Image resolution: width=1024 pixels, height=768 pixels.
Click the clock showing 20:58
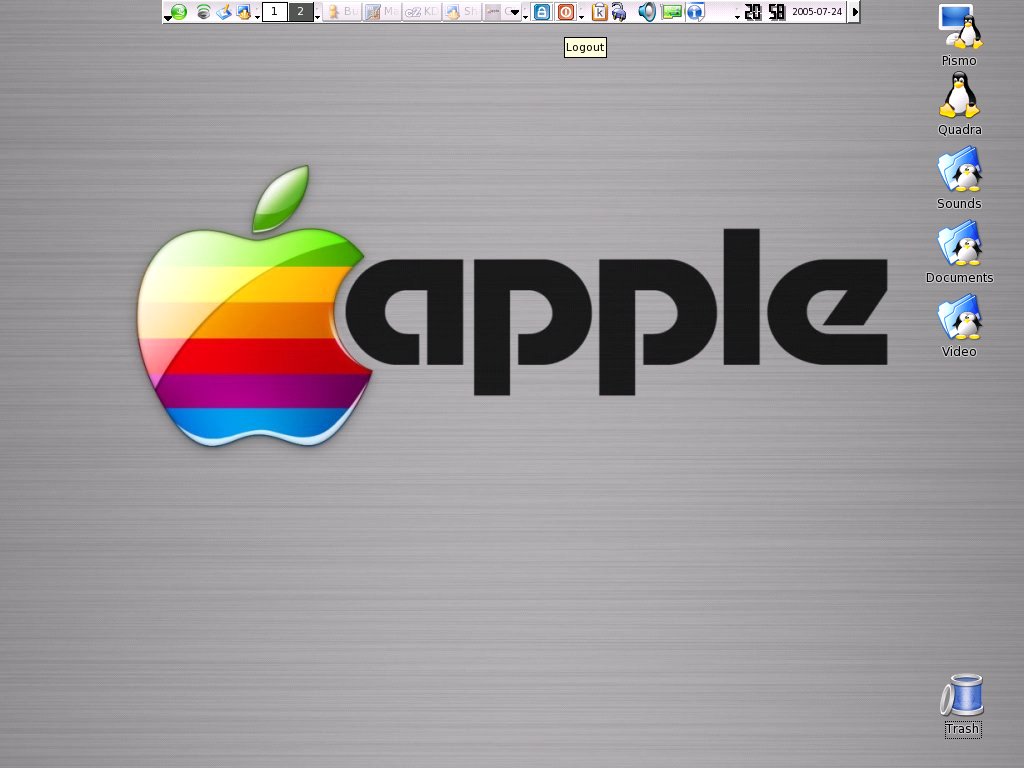coord(765,12)
